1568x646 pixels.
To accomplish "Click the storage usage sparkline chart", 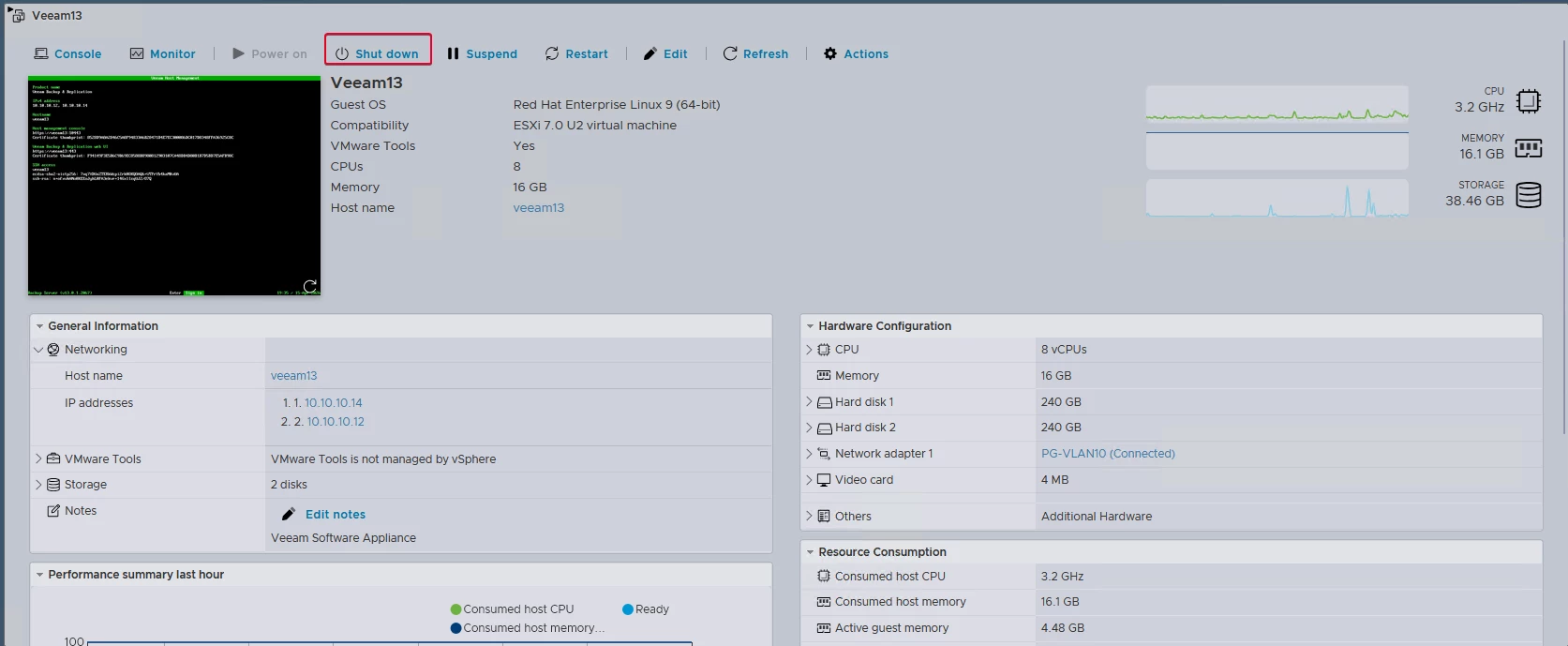I will coord(1277,198).
